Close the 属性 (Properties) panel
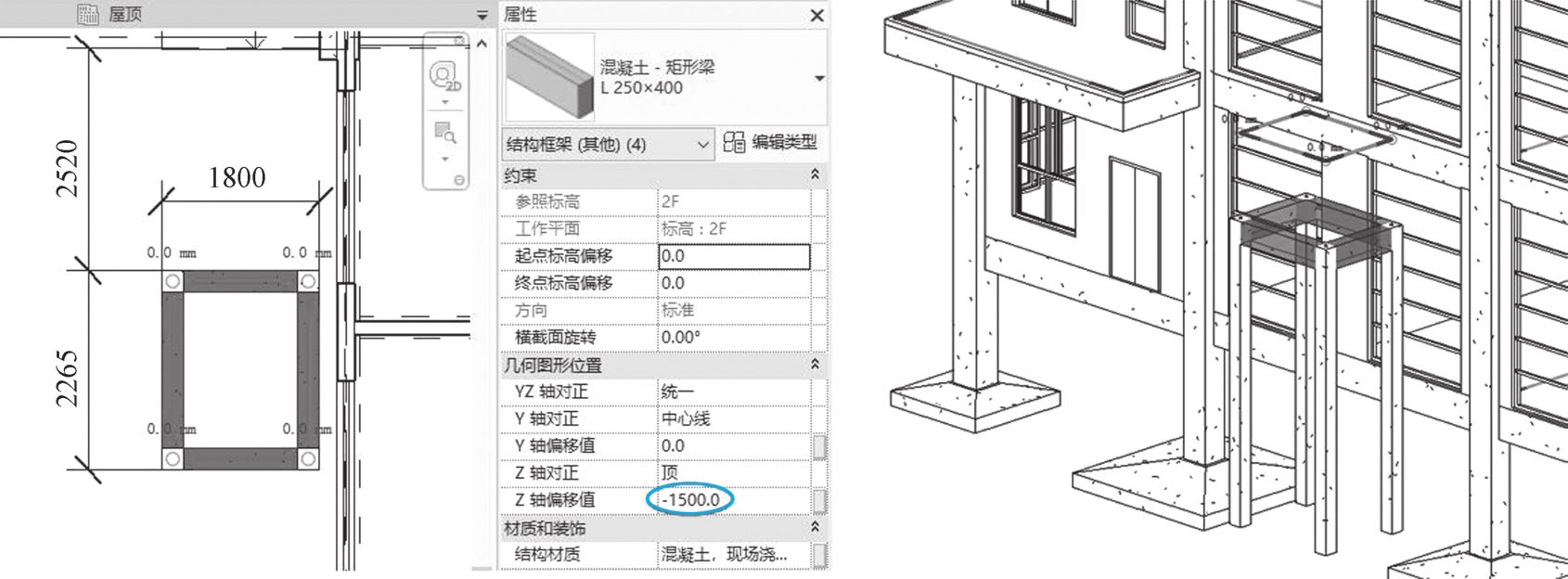Image resolution: width=1568 pixels, height=579 pixels. pyautogui.click(x=816, y=15)
